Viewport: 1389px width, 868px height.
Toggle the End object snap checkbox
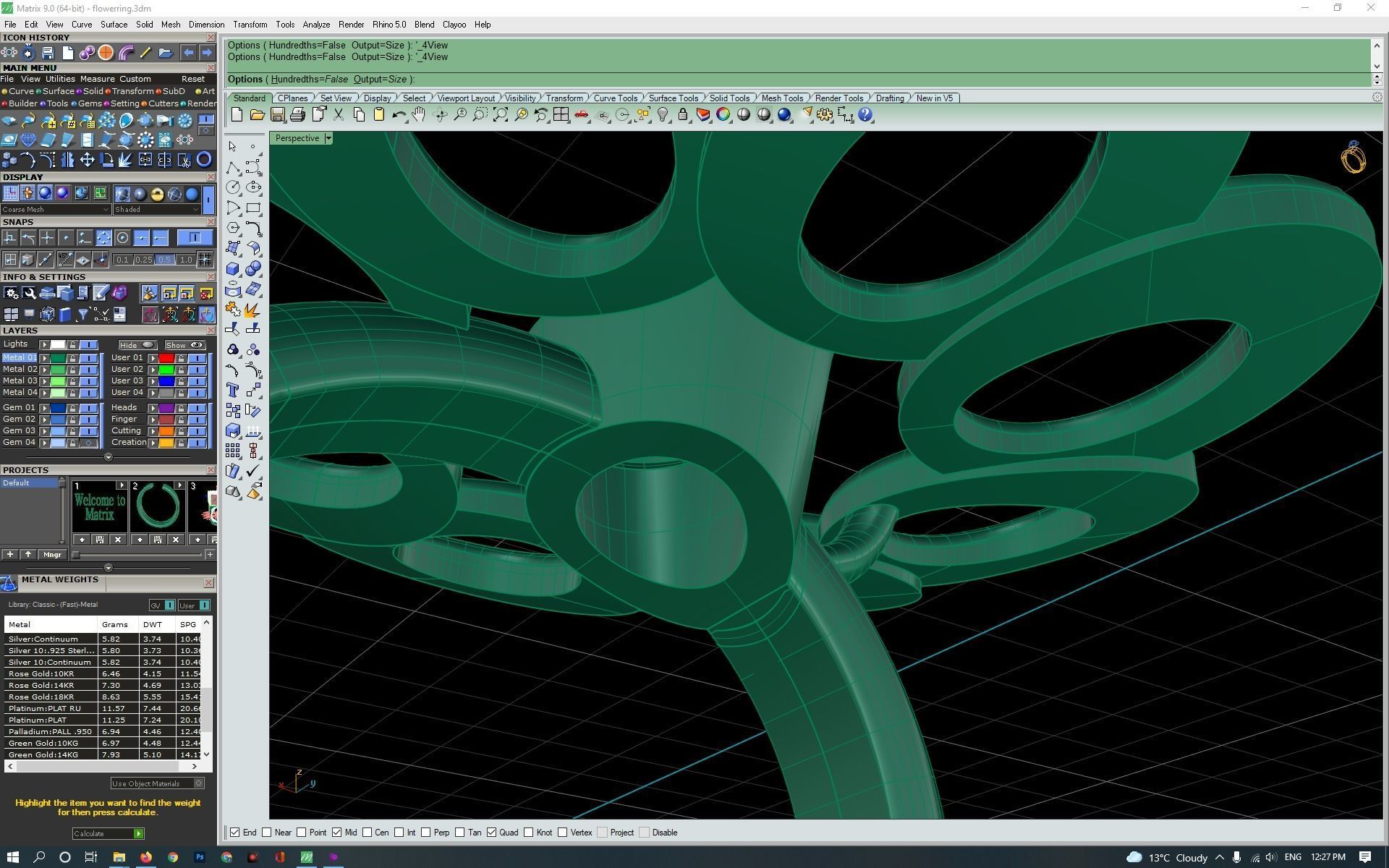234,833
